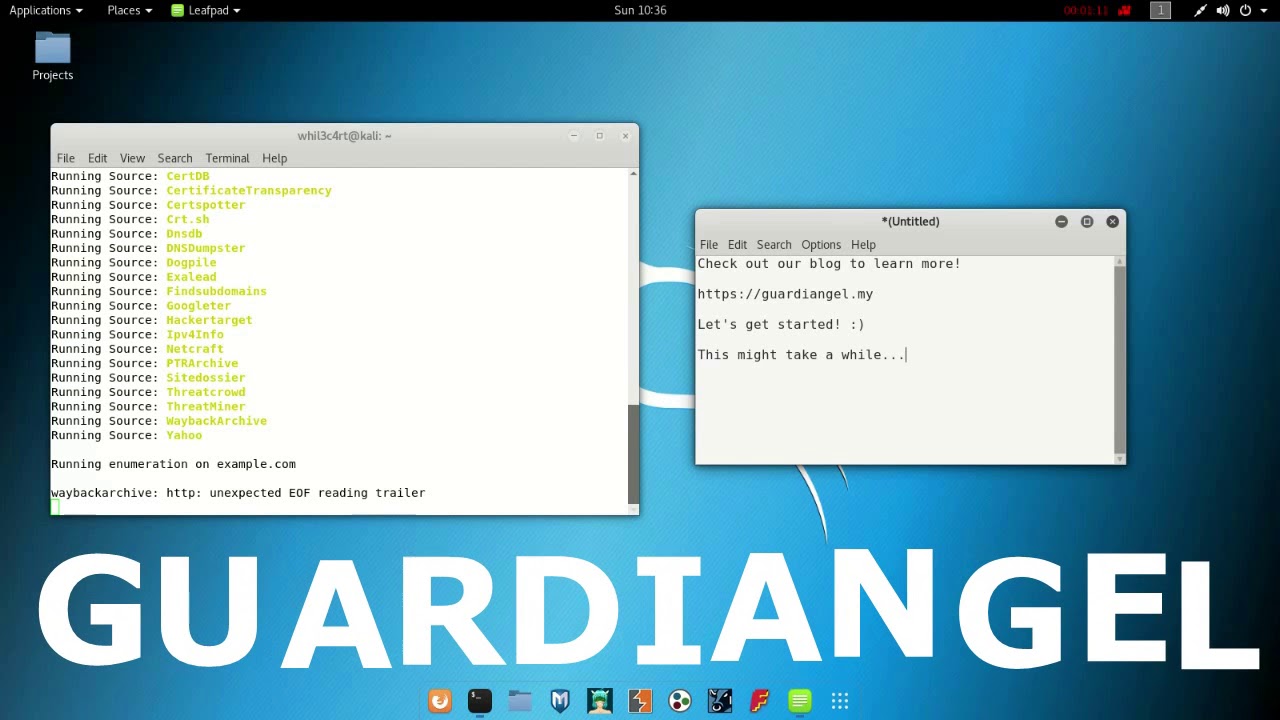
Task: Open terminal Search menu
Action: pyautogui.click(x=174, y=158)
